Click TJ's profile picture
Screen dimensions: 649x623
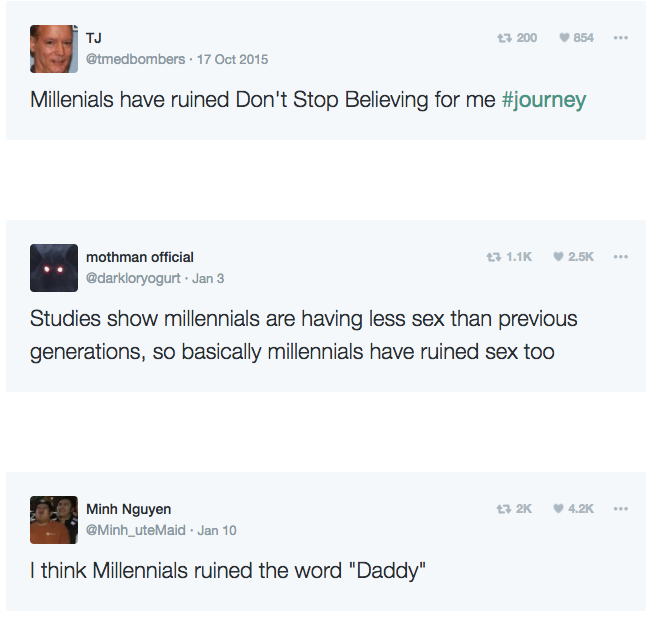point(54,49)
